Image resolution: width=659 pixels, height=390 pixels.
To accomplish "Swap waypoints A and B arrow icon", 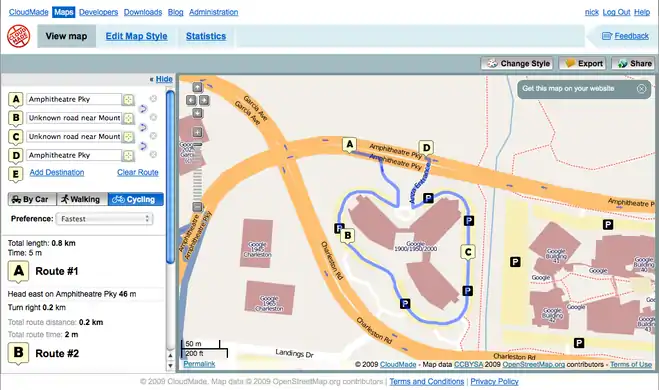I will pyautogui.click(x=143, y=109).
